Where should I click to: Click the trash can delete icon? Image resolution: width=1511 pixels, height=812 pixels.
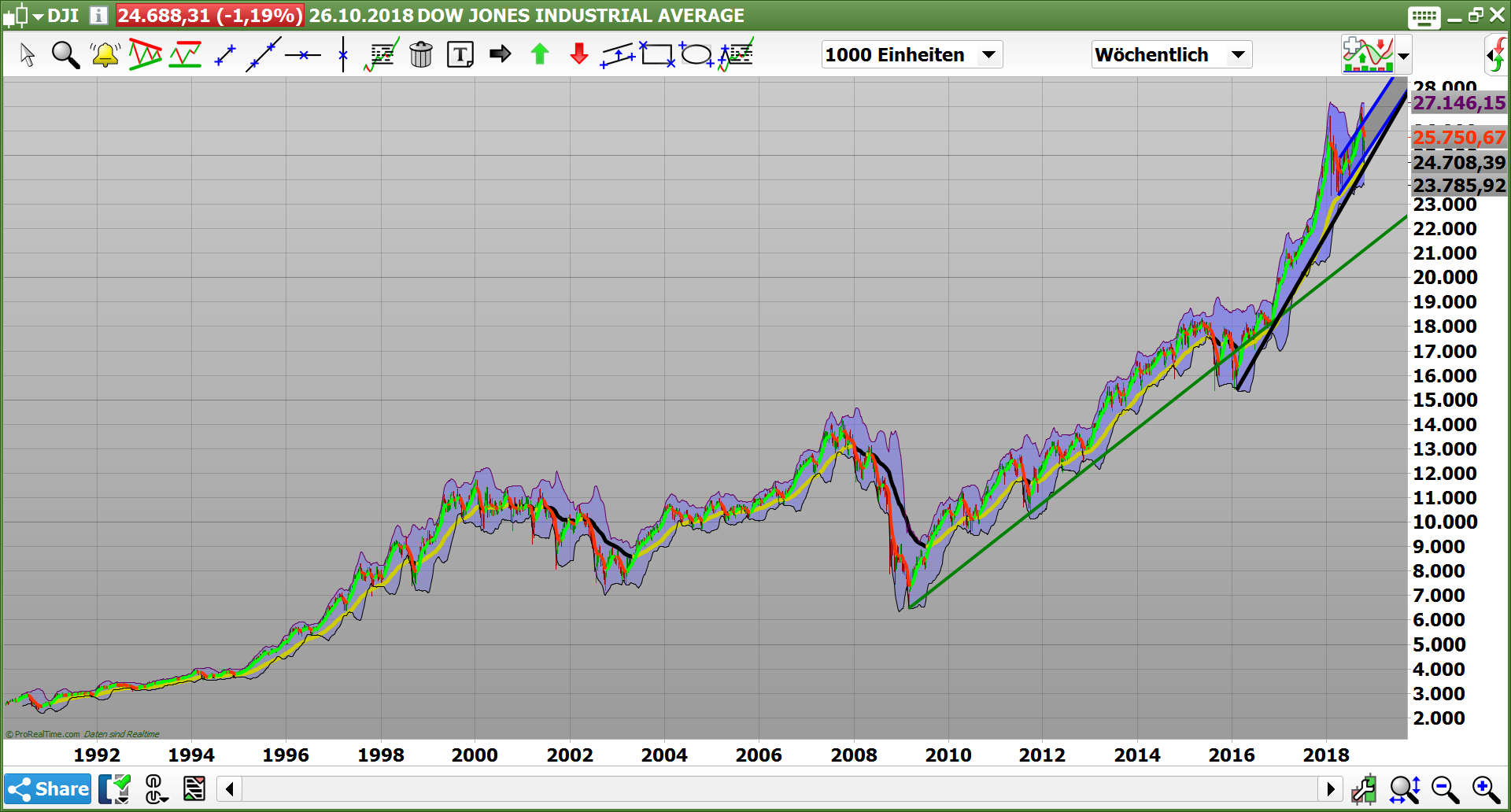(421, 54)
